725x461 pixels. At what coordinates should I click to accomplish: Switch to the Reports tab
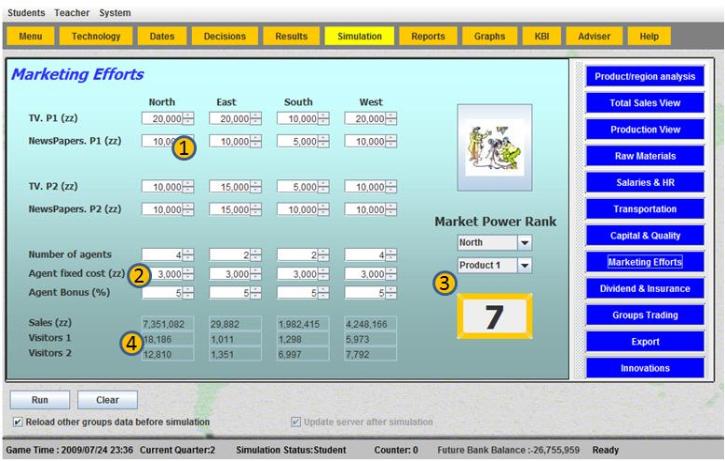click(x=428, y=36)
